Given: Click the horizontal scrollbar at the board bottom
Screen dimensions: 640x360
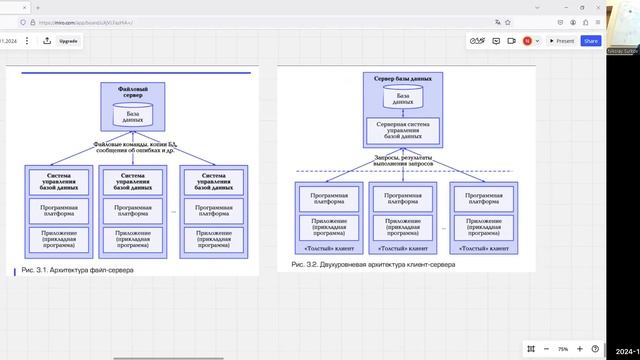Looking at the screenshot, I should [169, 358].
